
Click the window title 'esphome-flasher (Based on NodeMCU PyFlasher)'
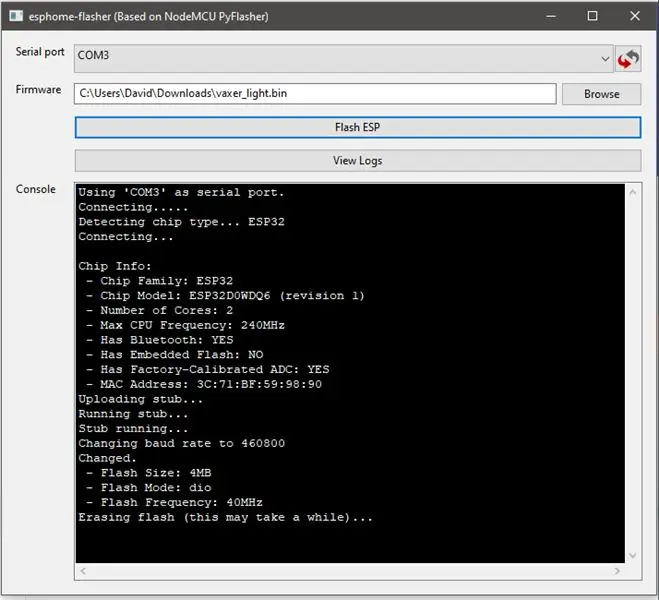(148, 16)
